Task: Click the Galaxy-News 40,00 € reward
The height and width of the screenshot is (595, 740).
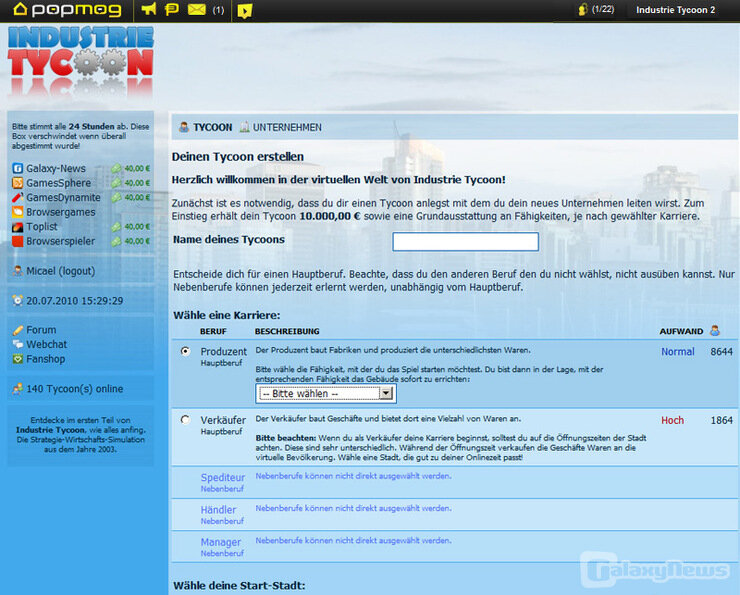Action: 131,168
